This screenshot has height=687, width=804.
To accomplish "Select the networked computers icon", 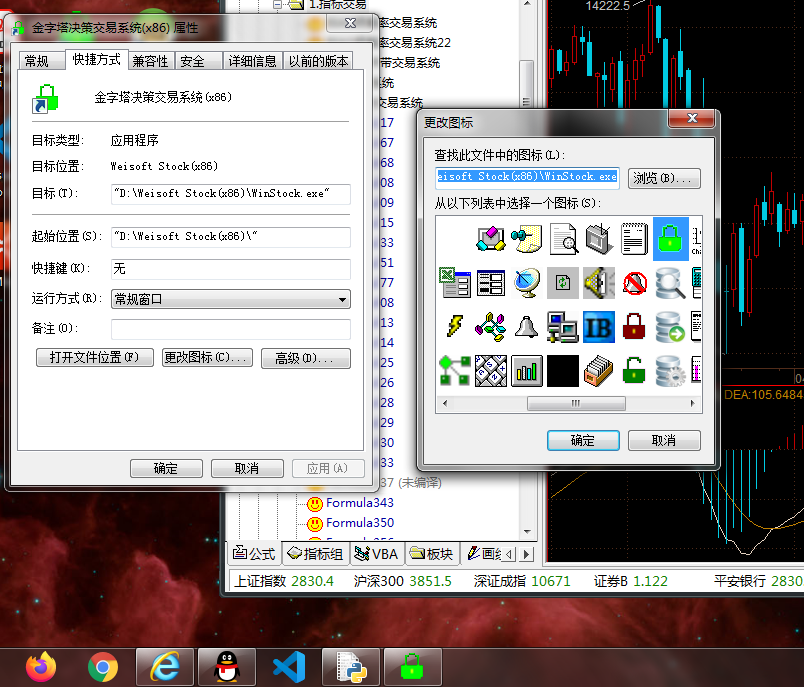I will (x=563, y=327).
